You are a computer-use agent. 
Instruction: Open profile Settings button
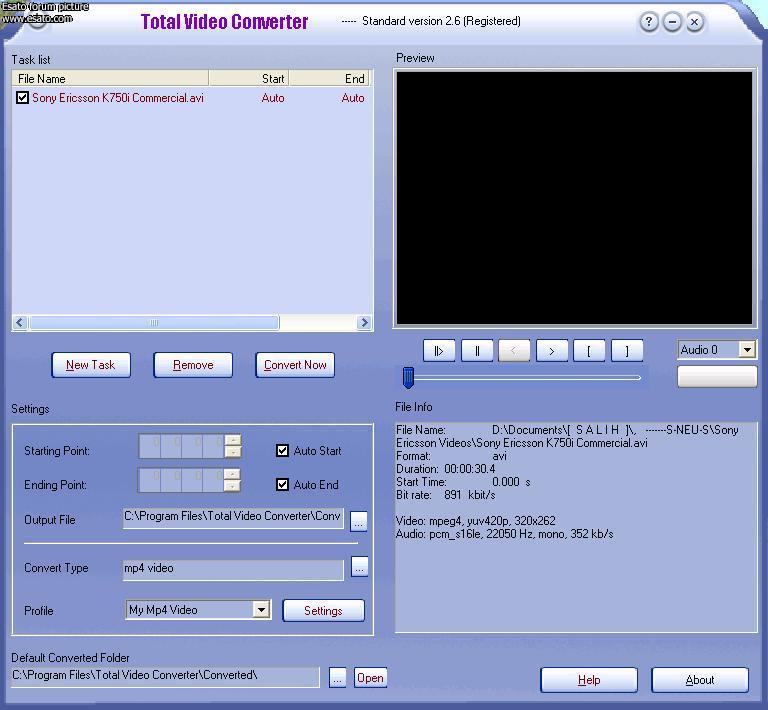click(x=323, y=611)
